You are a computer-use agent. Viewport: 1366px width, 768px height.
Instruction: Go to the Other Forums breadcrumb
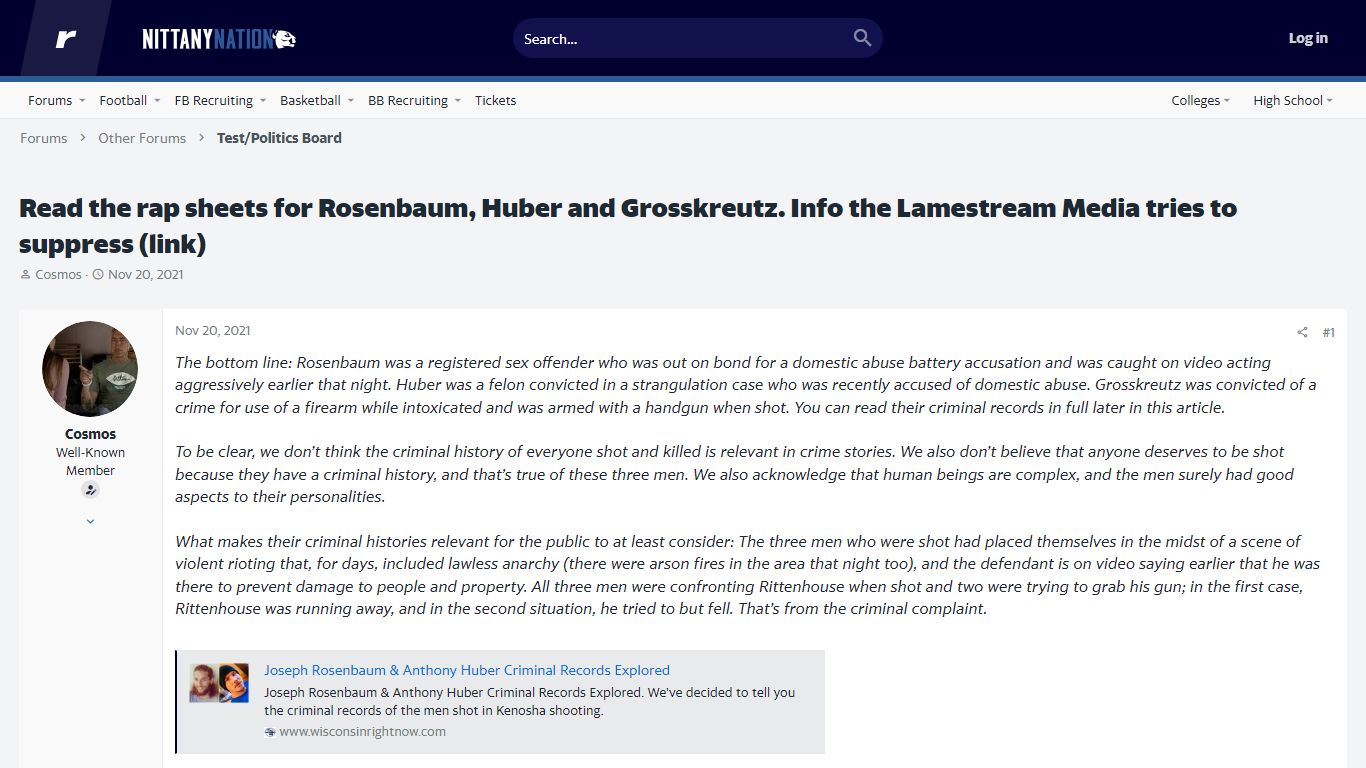[x=142, y=138]
